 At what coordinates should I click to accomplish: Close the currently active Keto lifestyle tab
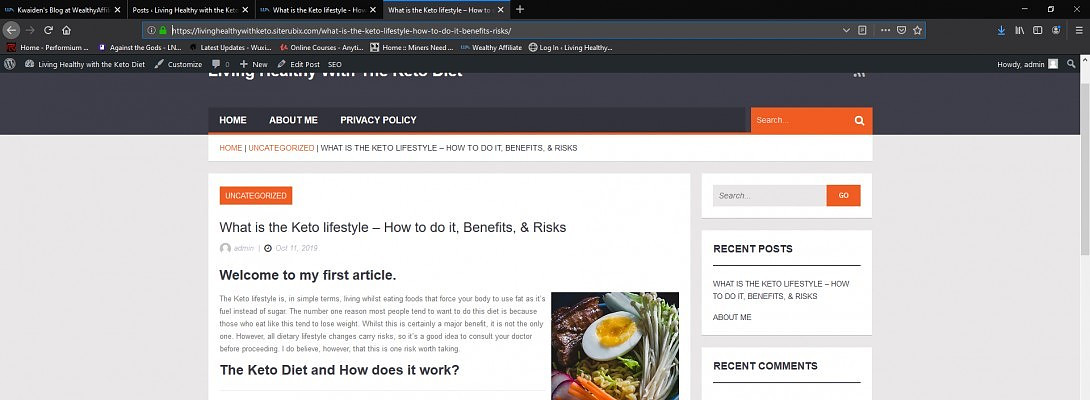pos(501,10)
